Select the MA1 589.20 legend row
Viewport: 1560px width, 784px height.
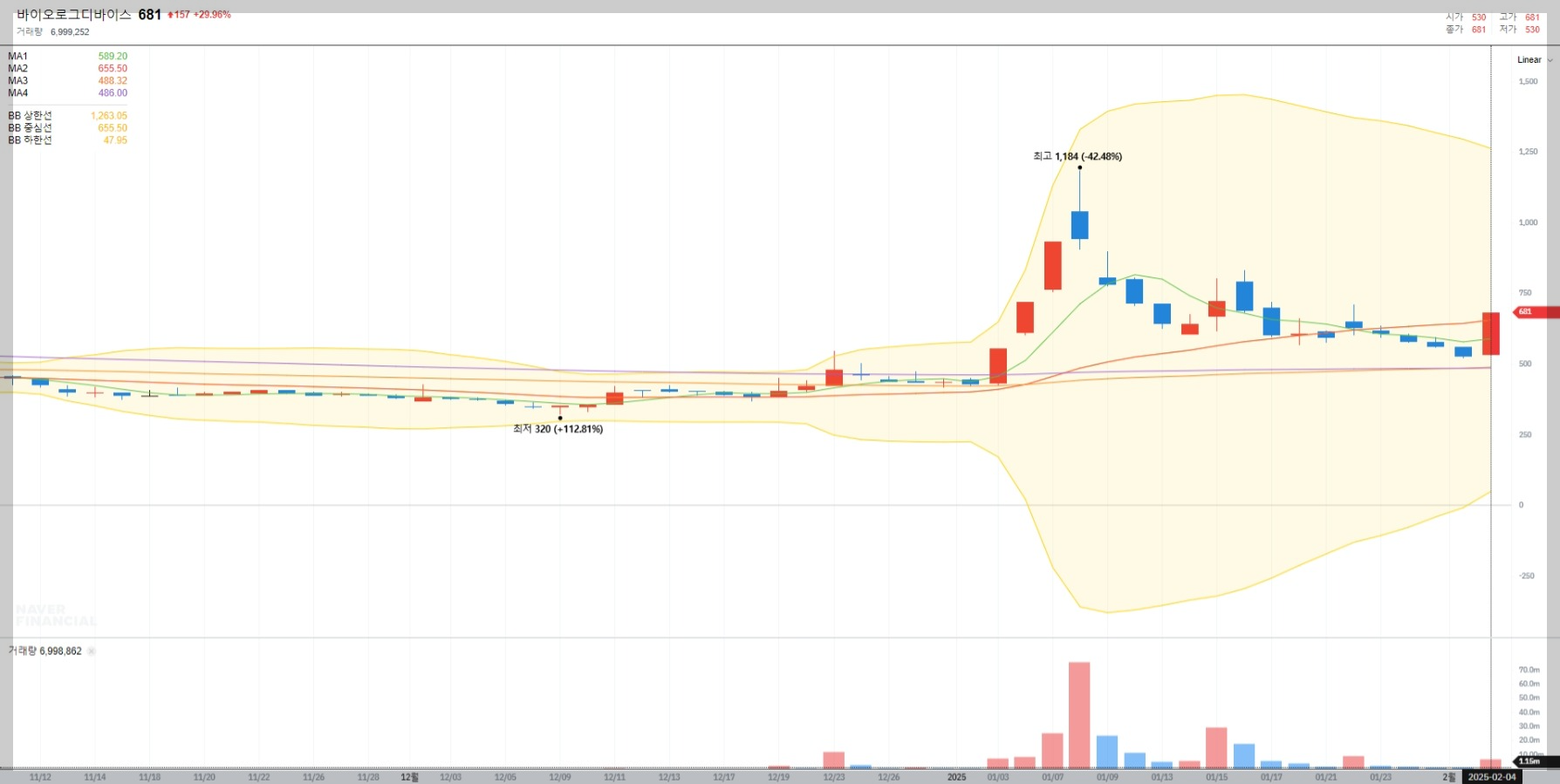point(67,57)
